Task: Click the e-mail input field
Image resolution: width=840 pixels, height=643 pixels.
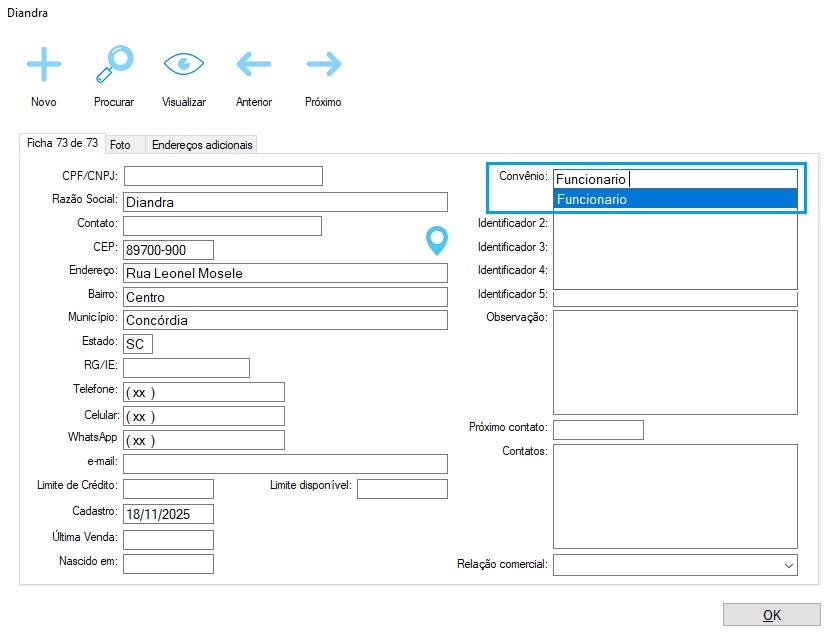Action: tap(284, 463)
